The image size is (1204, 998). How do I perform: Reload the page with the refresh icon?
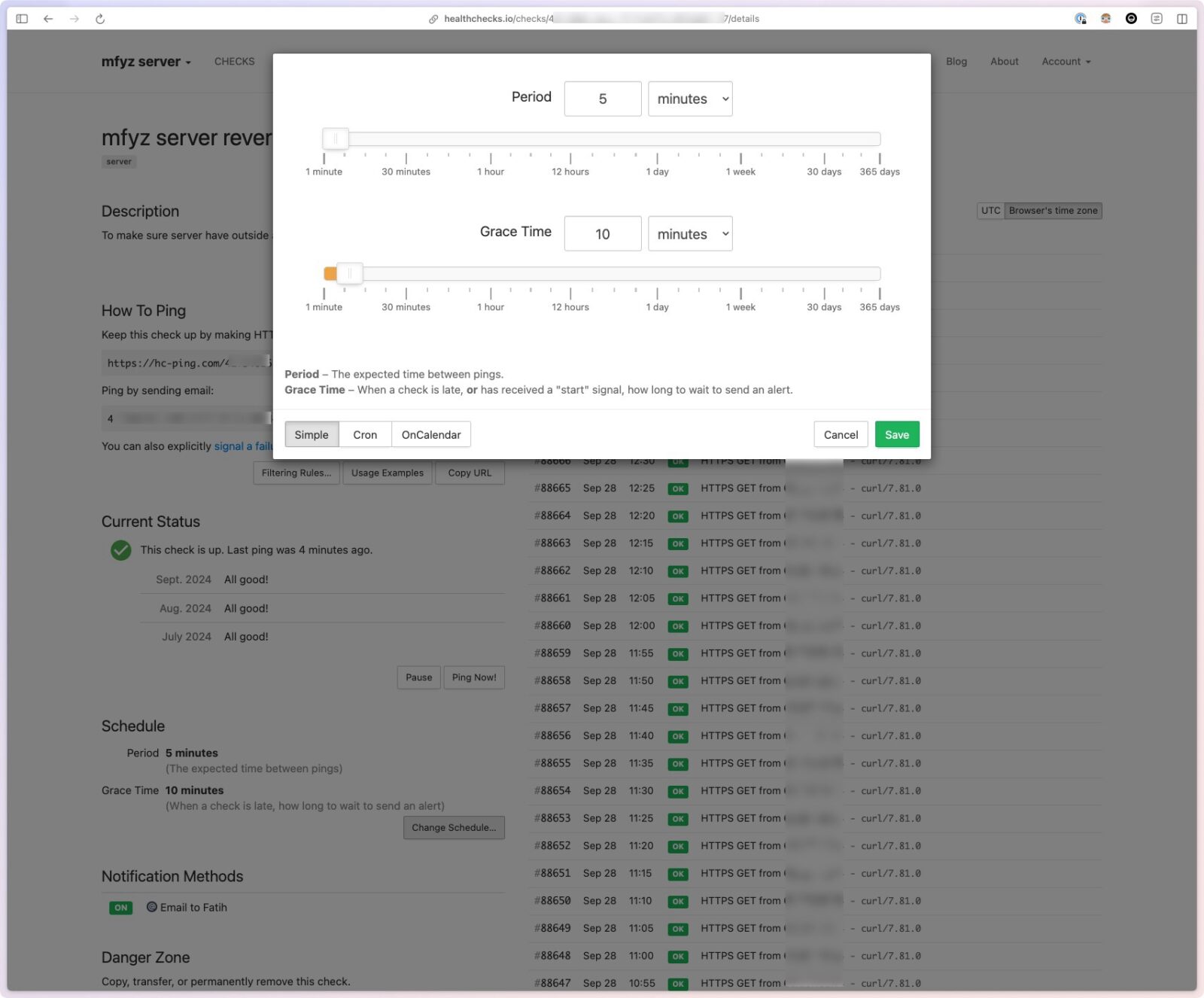click(100, 19)
